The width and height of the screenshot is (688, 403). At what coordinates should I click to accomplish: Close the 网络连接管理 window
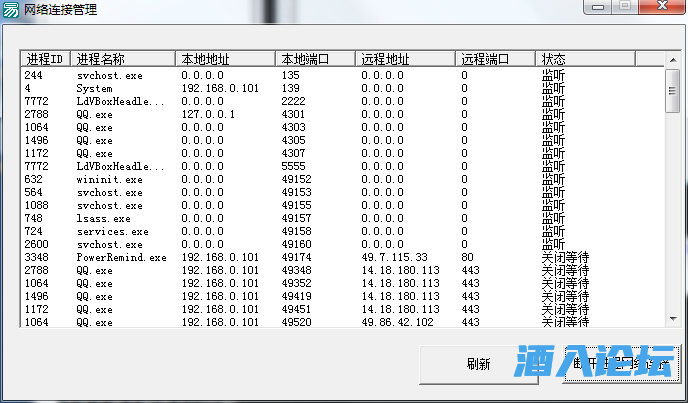pyautogui.click(x=663, y=6)
